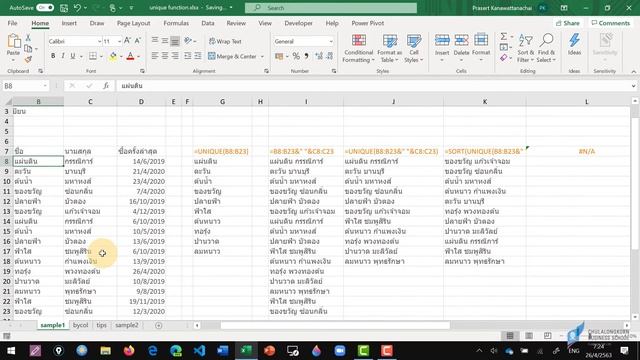Image resolution: width=640 pixels, height=360 pixels.
Task: Click the Borders icon
Action: [x=93, y=56]
